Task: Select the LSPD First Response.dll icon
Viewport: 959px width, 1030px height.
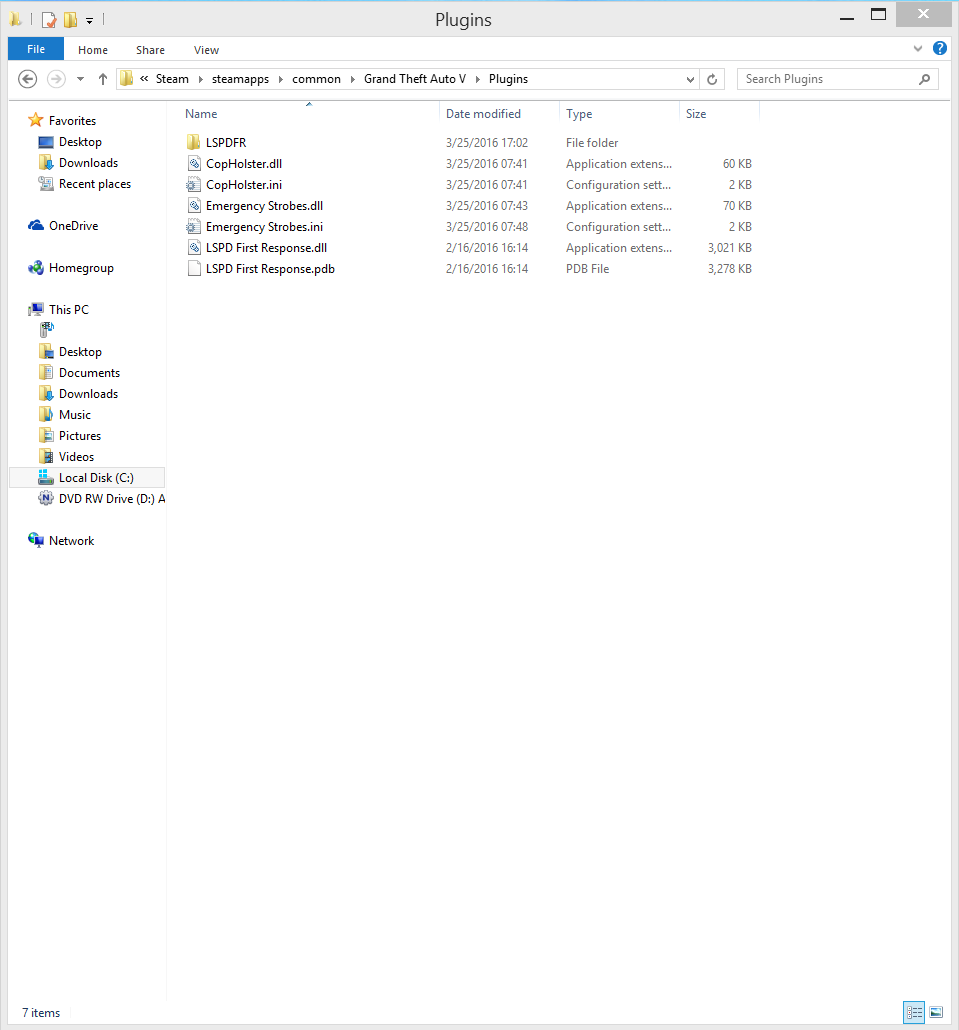Action: coord(194,248)
